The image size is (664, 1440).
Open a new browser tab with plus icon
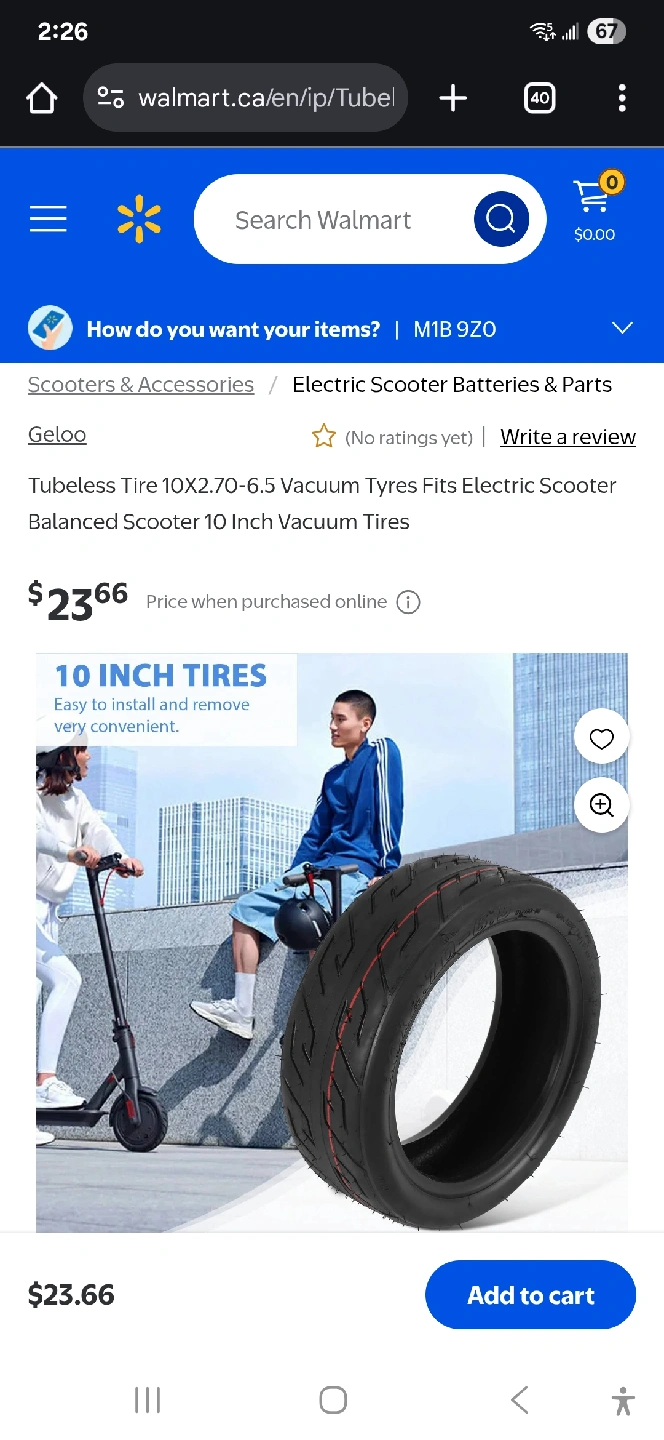pyautogui.click(x=453, y=98)
